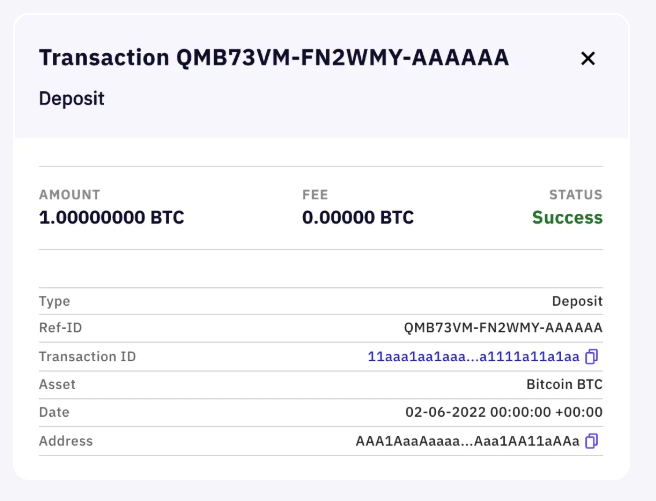Close the transaction details dialog
Viewport: 656px width, 501px height.
588,59
